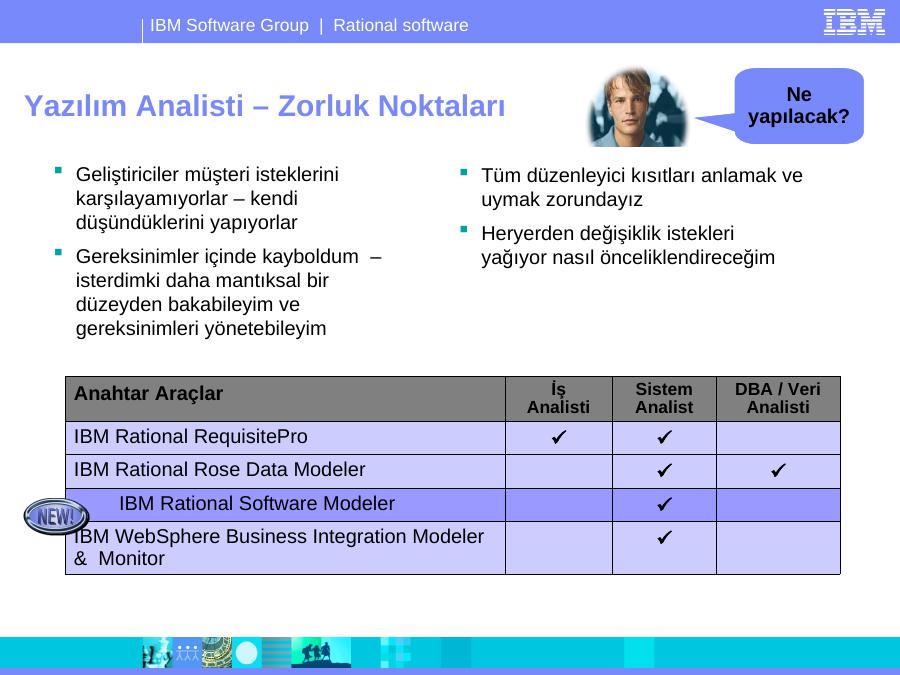Click the "Rational software" header text

tap(401, 25)
